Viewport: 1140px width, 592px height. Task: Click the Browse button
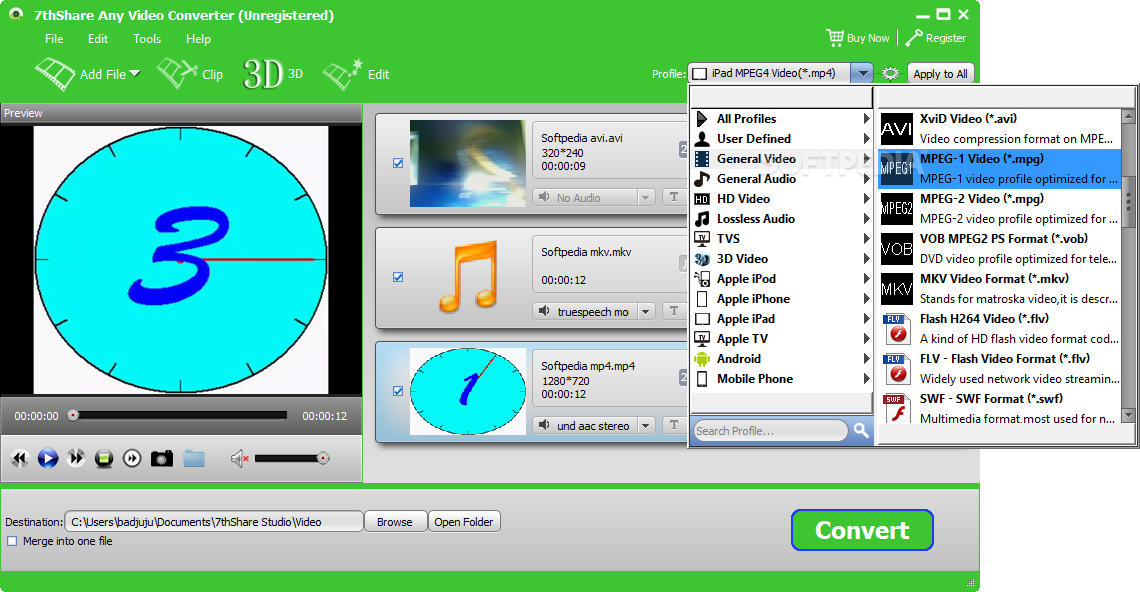(x=395, y=521)
